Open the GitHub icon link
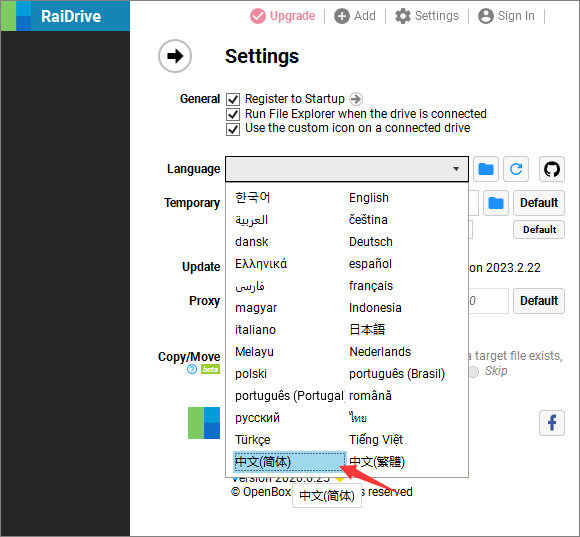 coord(552,169)
